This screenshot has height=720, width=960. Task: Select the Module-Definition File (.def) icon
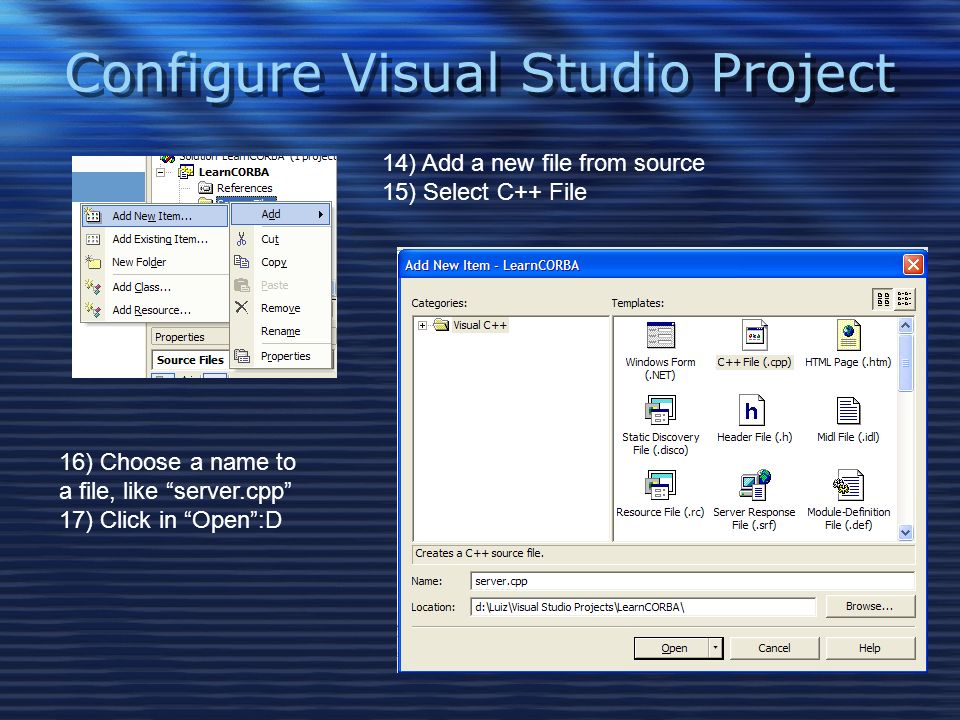pos(848,485)
